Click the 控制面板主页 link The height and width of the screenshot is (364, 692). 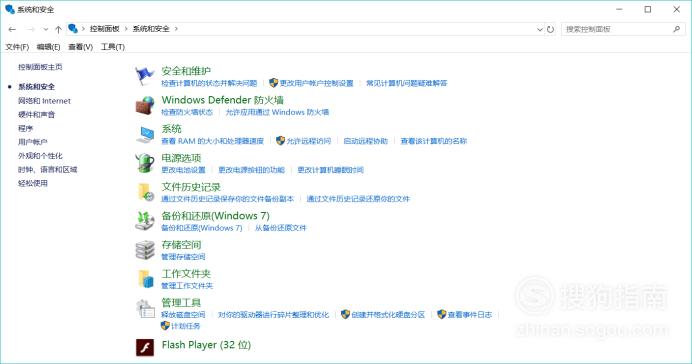tap(40, 67)
